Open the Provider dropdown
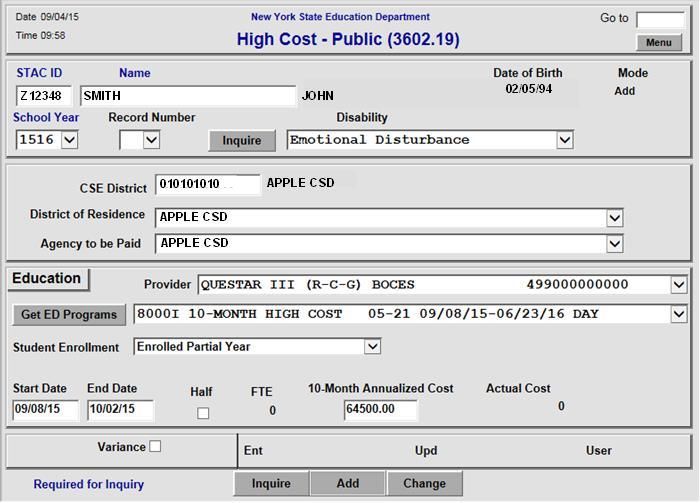The height and width of the screenshot is (503, 700). coord(678,285)
